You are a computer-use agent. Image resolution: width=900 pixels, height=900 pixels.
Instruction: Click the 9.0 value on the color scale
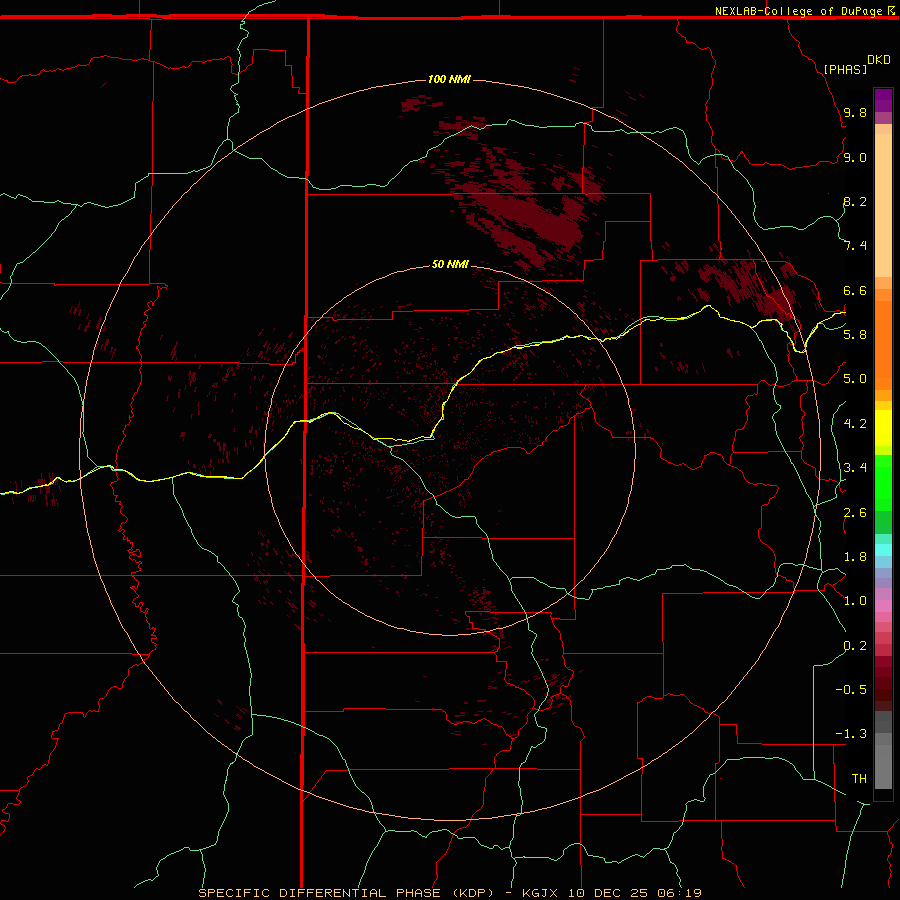point(855,157)
